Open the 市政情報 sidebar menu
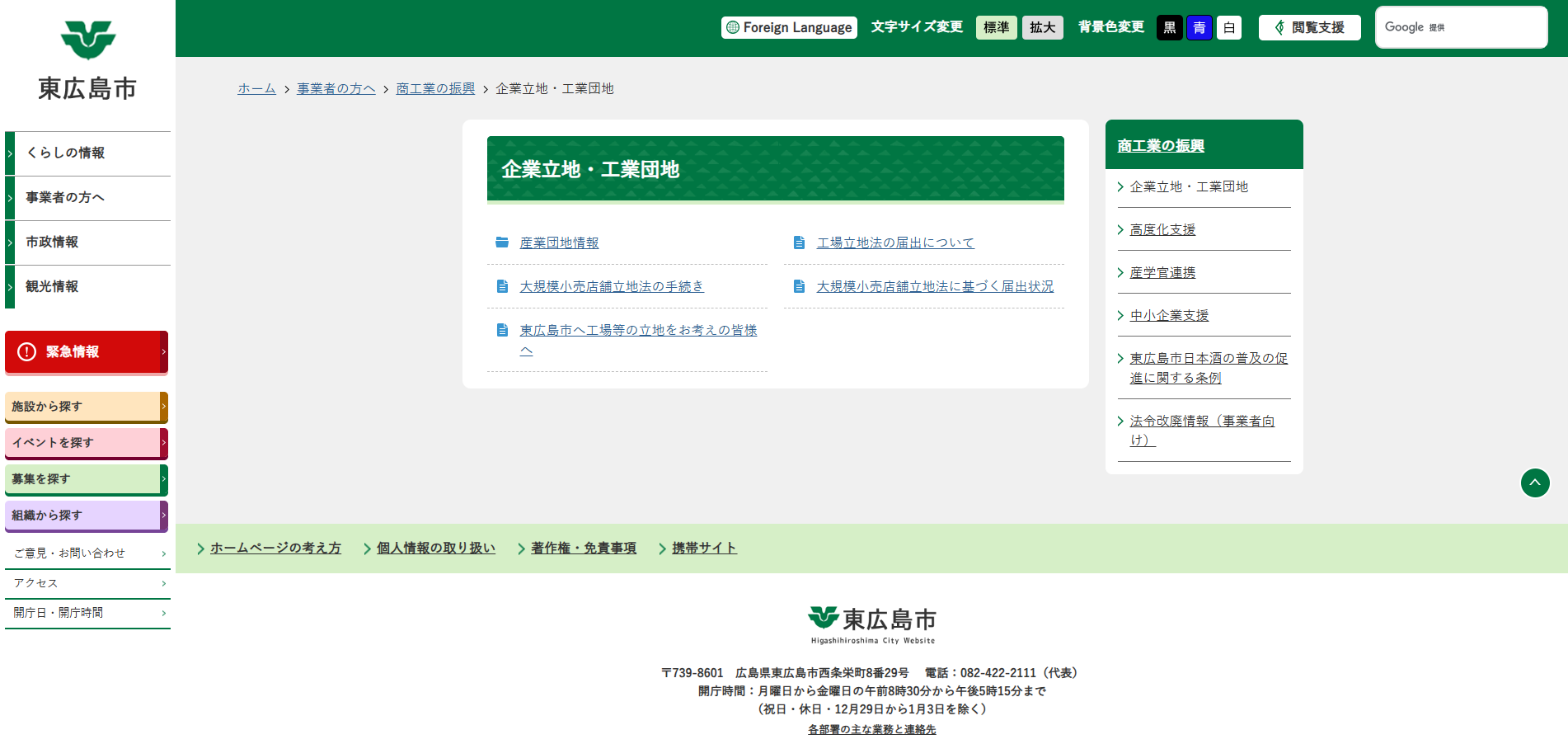The image size is (1568, 744). point(87,243)
